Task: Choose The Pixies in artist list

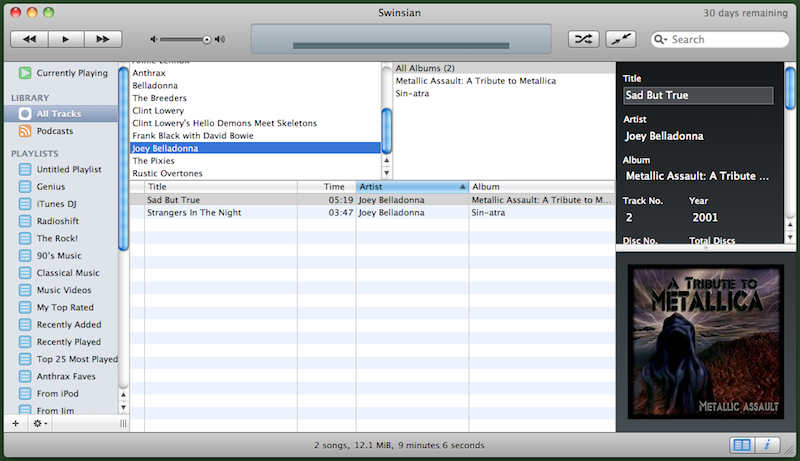Action: [154, 160]
